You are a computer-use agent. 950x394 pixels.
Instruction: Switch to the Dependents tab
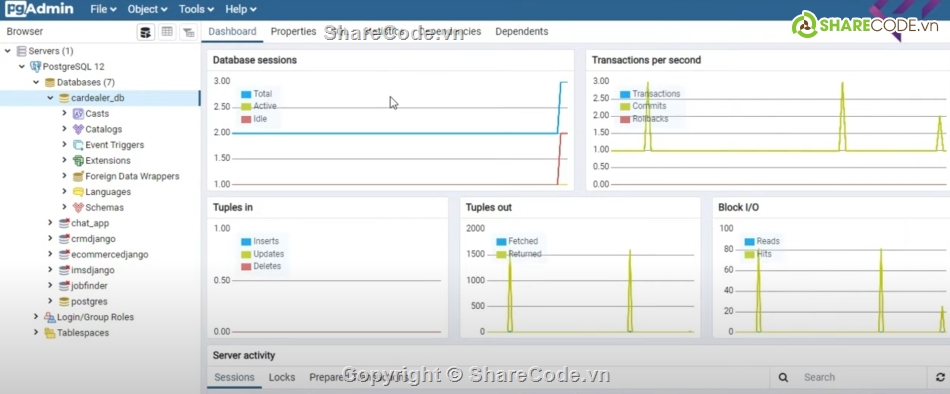(x=522, y=32)
